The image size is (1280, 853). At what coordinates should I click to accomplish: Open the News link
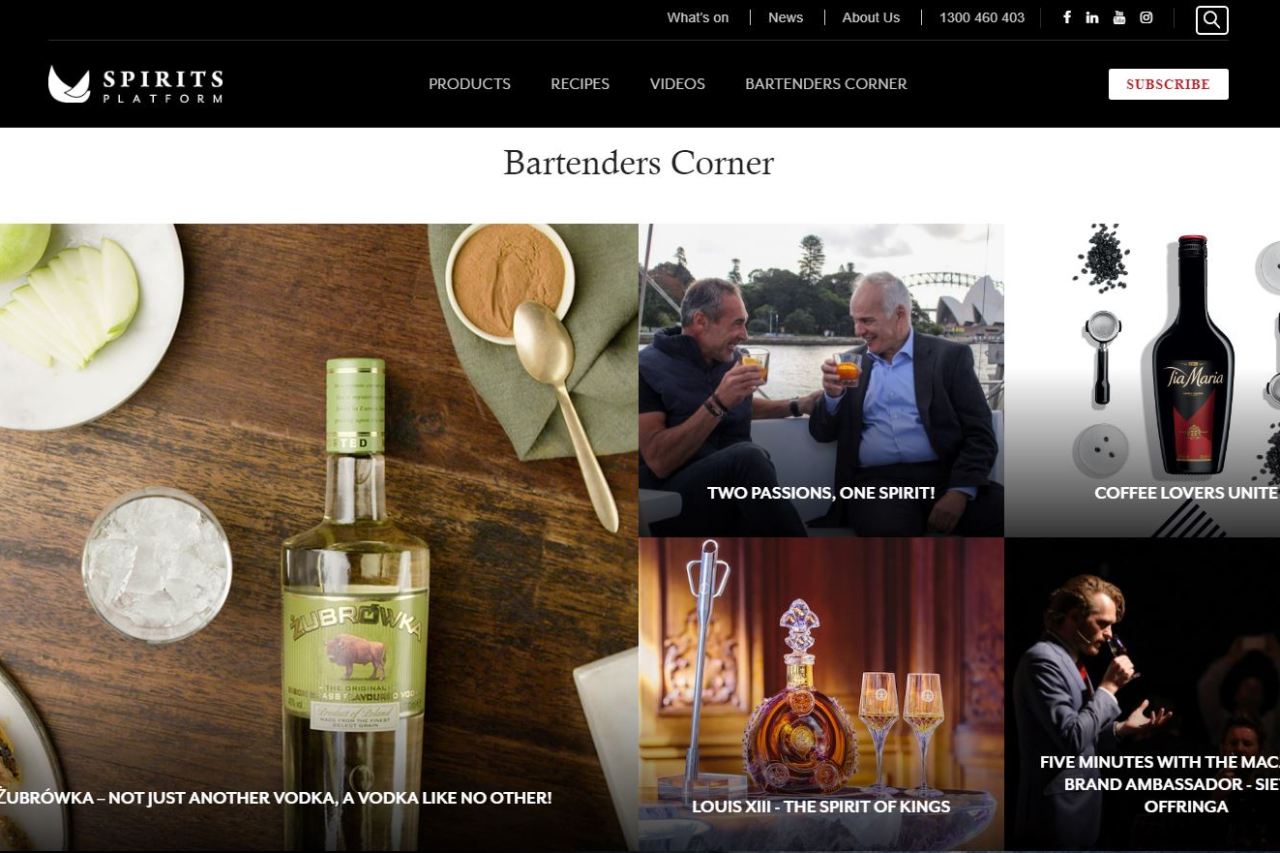click(x=785, y=17)
